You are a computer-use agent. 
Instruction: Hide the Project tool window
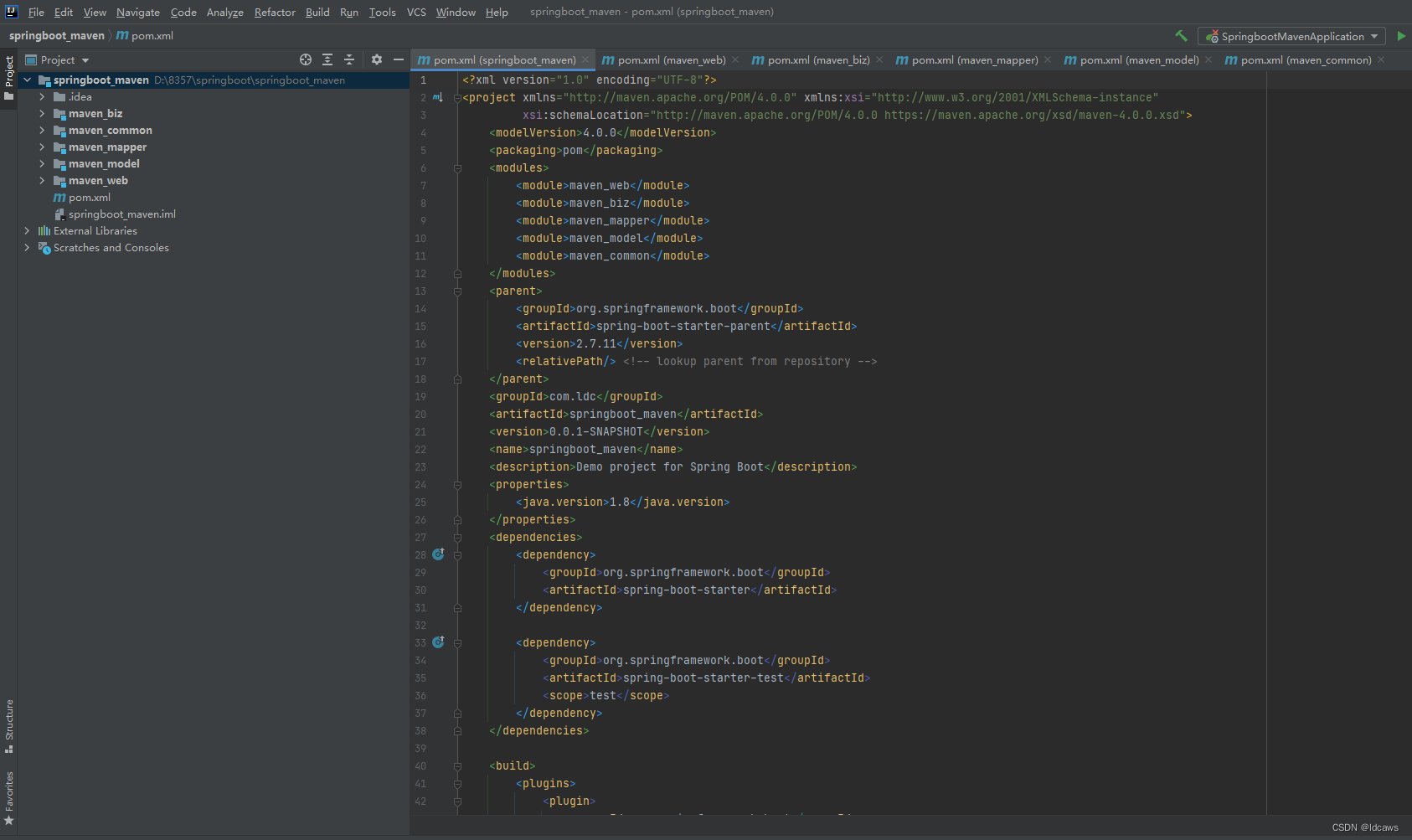pos(399,59)
